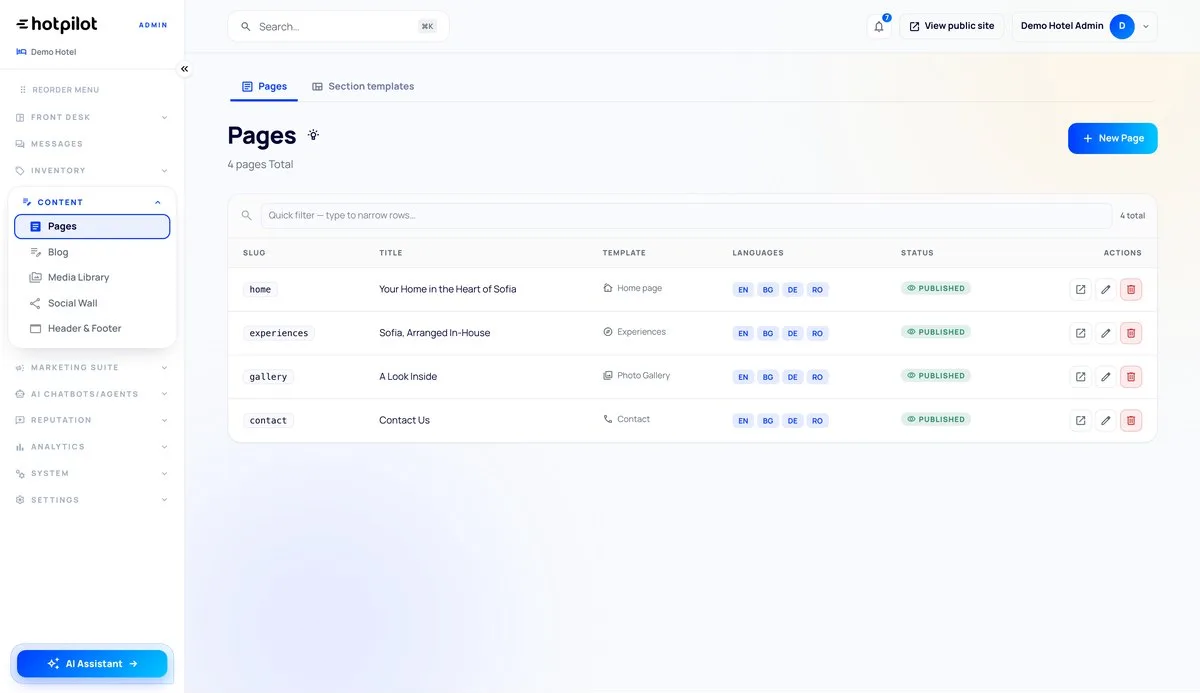Click the 'gallery' slug cell
The image size is (1200, 693).
(x=268, y=377)
